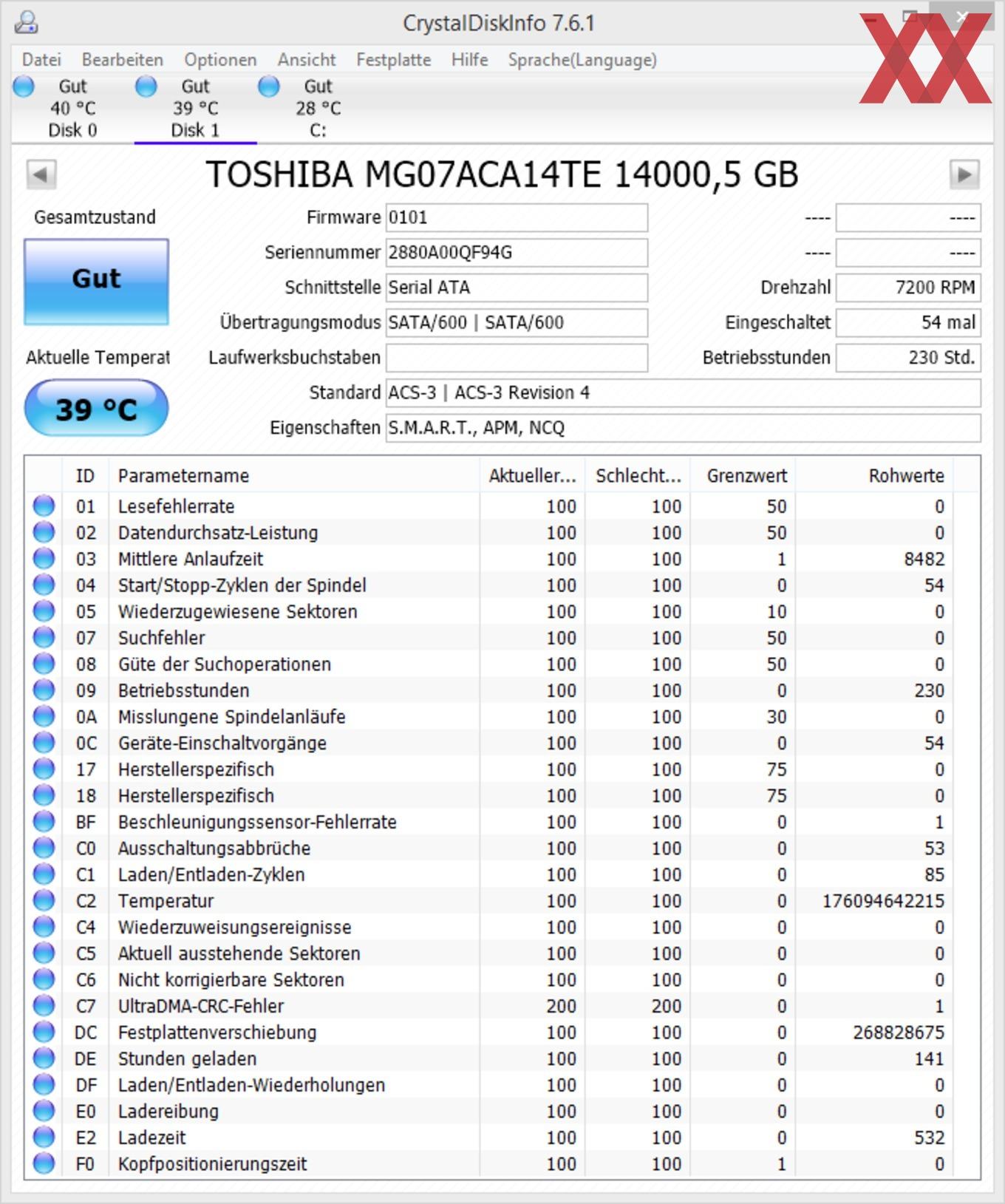Open the Datei menu
This screenshot has height=1204, width=1005.
41,60
